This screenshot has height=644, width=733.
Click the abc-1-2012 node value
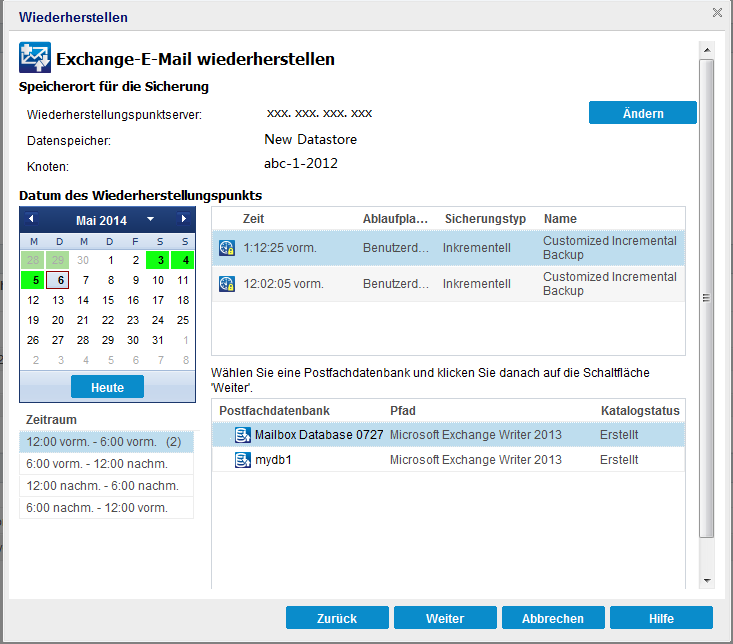click(301, 163)
